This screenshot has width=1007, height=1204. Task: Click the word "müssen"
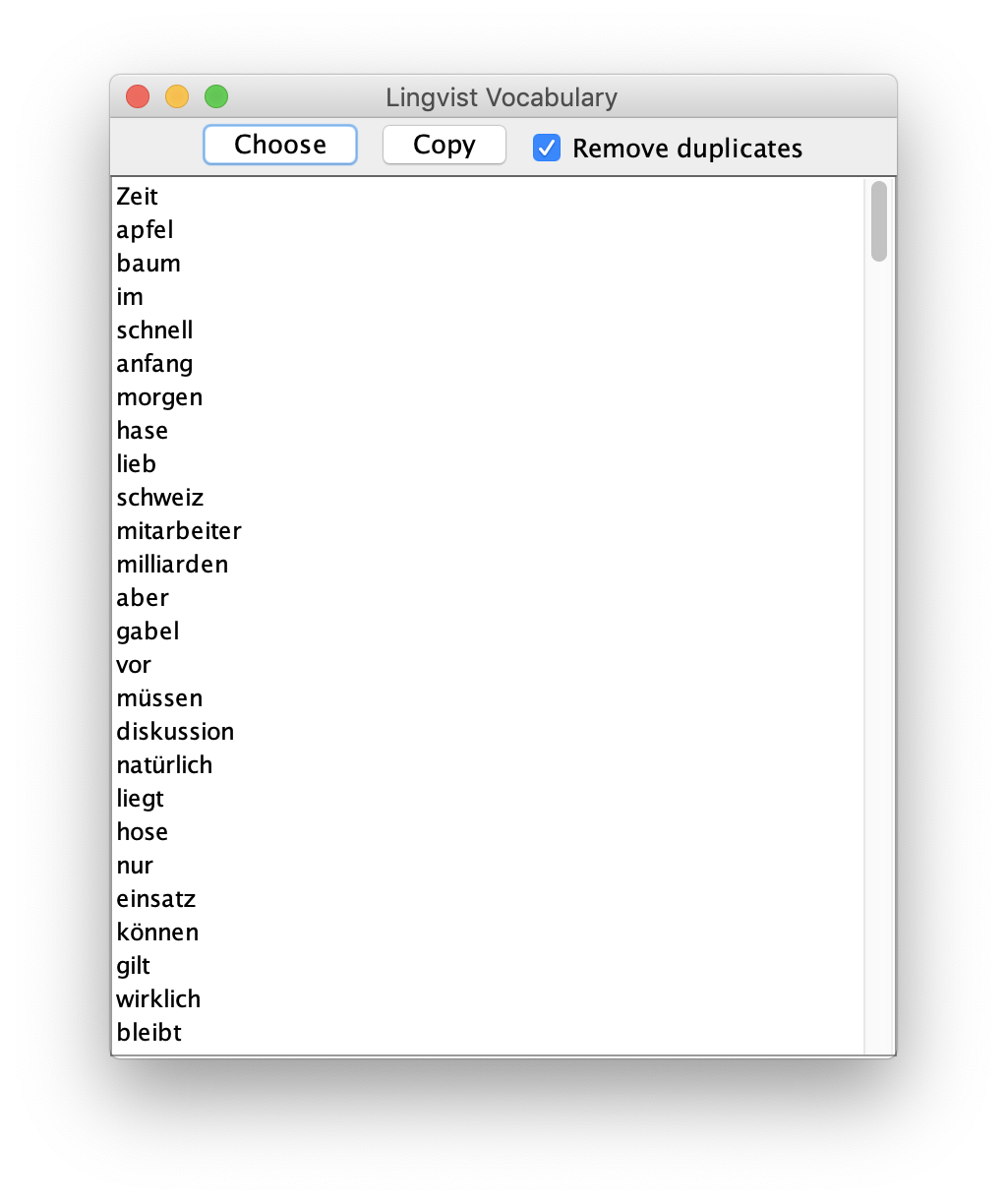click(159, 698)
